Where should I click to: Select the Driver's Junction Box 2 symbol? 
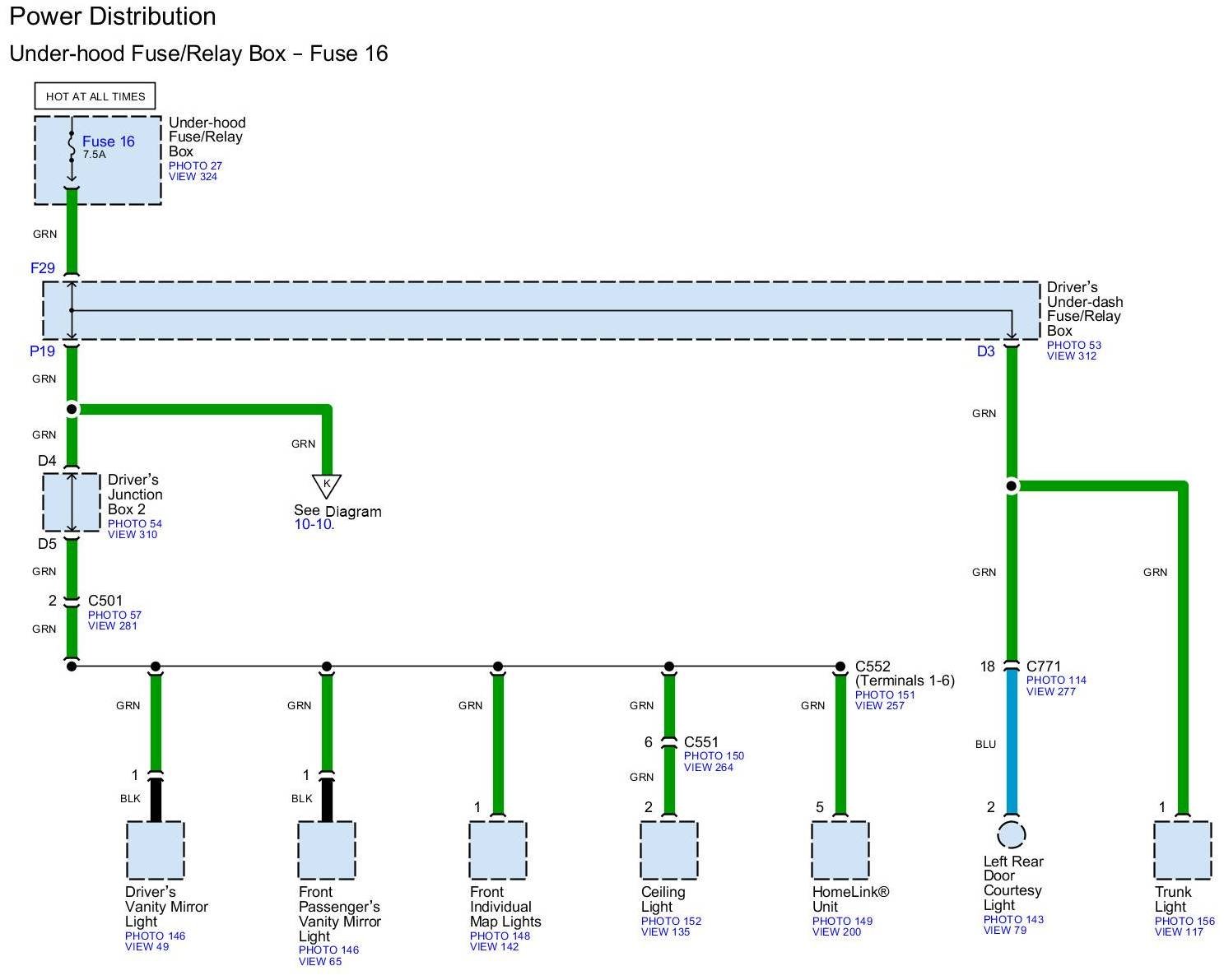pos(72,502)
